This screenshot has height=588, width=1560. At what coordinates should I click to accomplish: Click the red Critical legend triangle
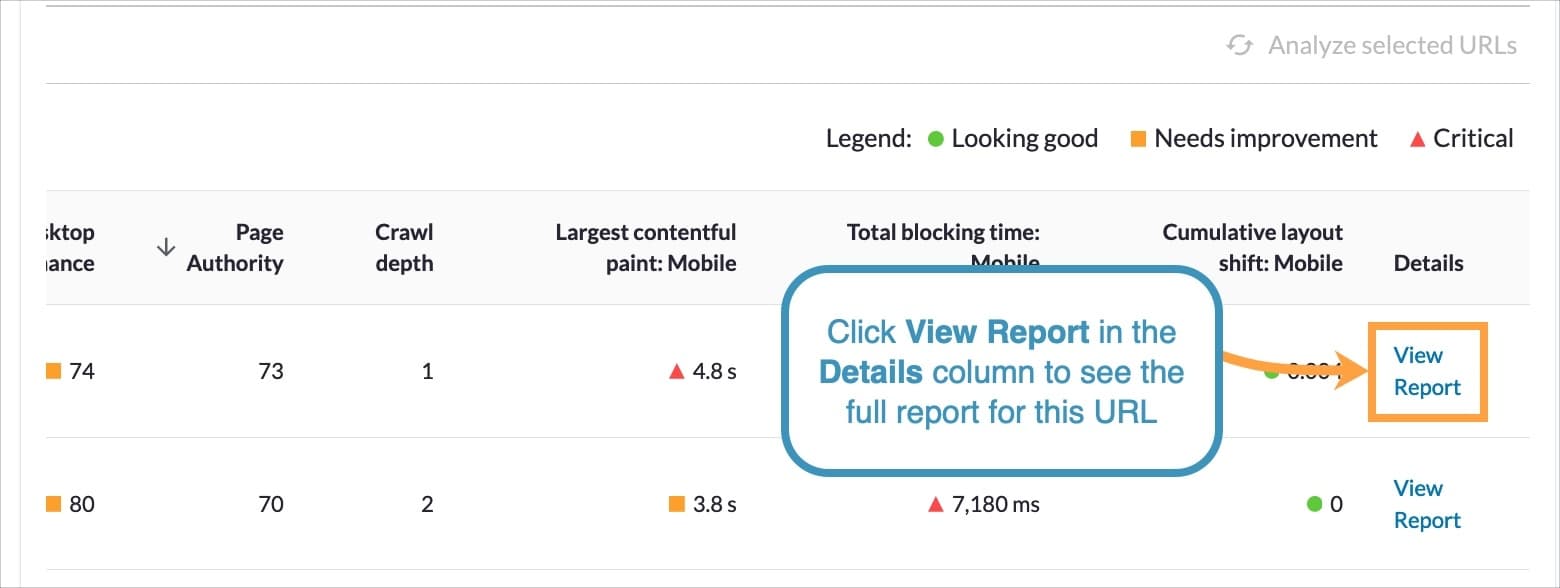[1417, 139]
